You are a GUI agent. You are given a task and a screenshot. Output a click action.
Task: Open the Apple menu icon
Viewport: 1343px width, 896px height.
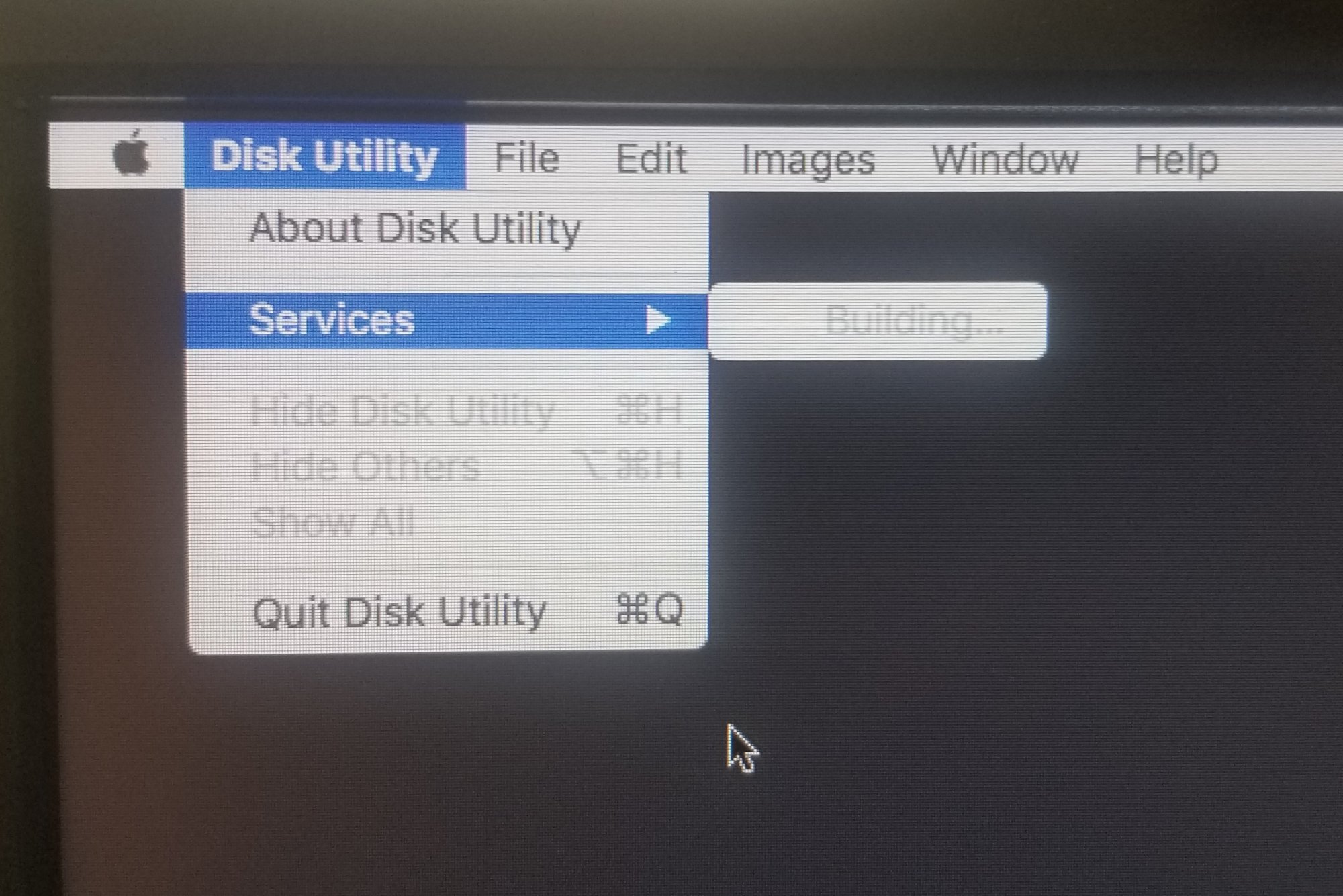(x=132, y=154)
